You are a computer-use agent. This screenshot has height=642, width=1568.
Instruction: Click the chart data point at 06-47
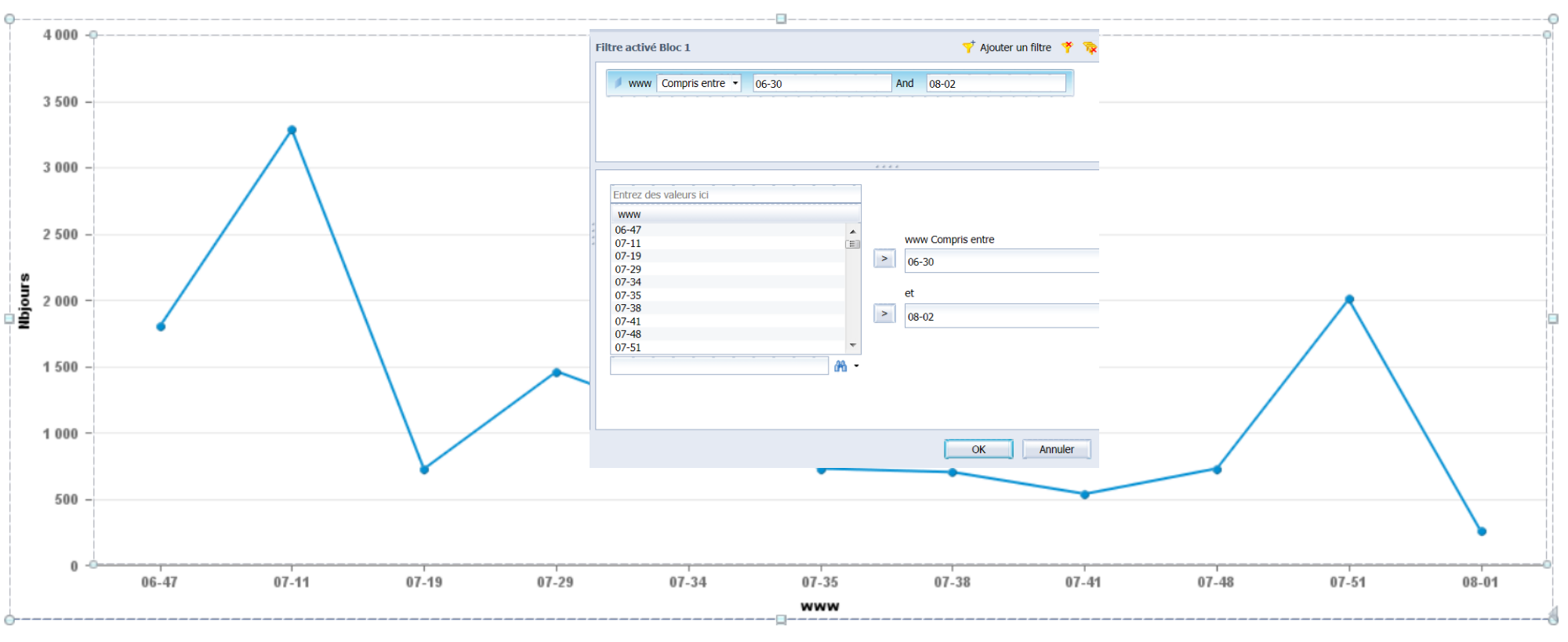(161, 326)
